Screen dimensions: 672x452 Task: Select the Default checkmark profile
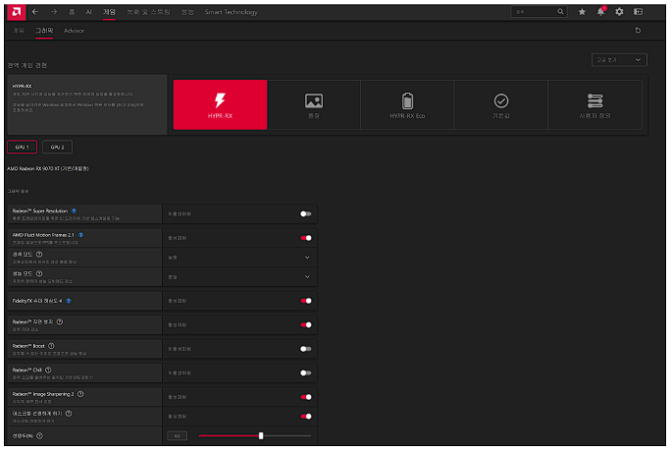point(501,105)
